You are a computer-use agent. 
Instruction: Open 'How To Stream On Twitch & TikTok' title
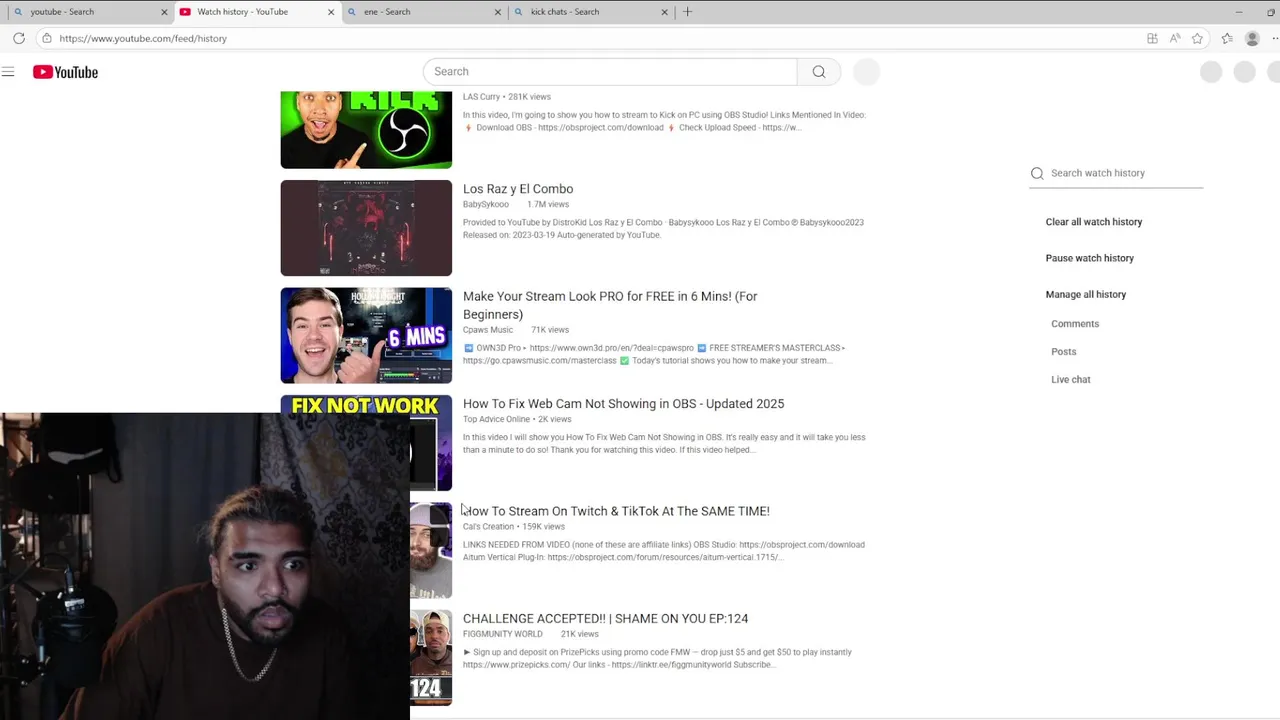pos(616,511)
